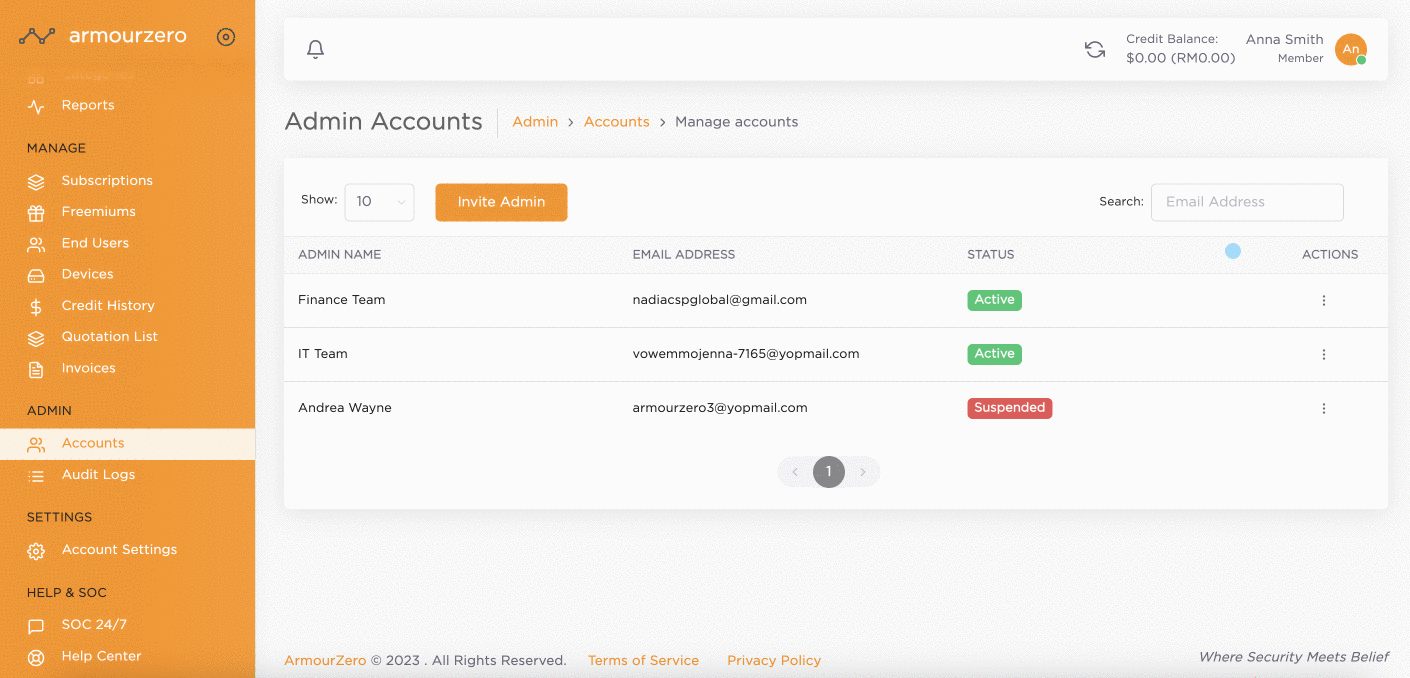This screenshot has width=1410, height=678.
Task: Click the armourzero logo icon
Action: point(37,36)
